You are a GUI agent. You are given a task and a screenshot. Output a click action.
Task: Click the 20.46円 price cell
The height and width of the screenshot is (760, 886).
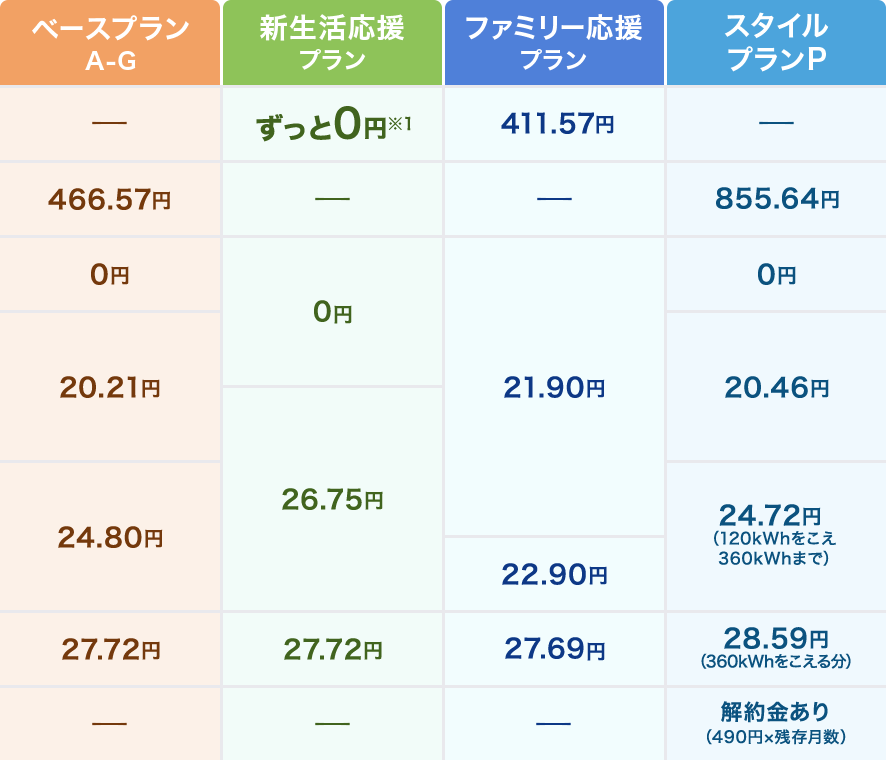pos(776,387)
